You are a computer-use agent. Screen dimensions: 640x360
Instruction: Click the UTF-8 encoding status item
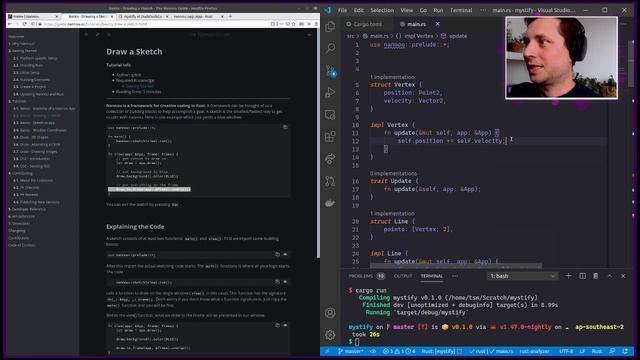(566, 351)
